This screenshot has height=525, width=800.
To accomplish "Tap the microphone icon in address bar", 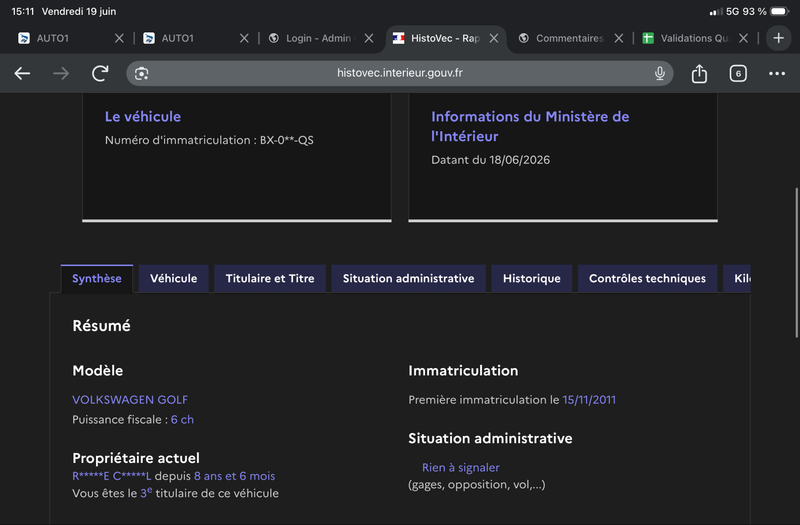I will click(x=659, y=73).
